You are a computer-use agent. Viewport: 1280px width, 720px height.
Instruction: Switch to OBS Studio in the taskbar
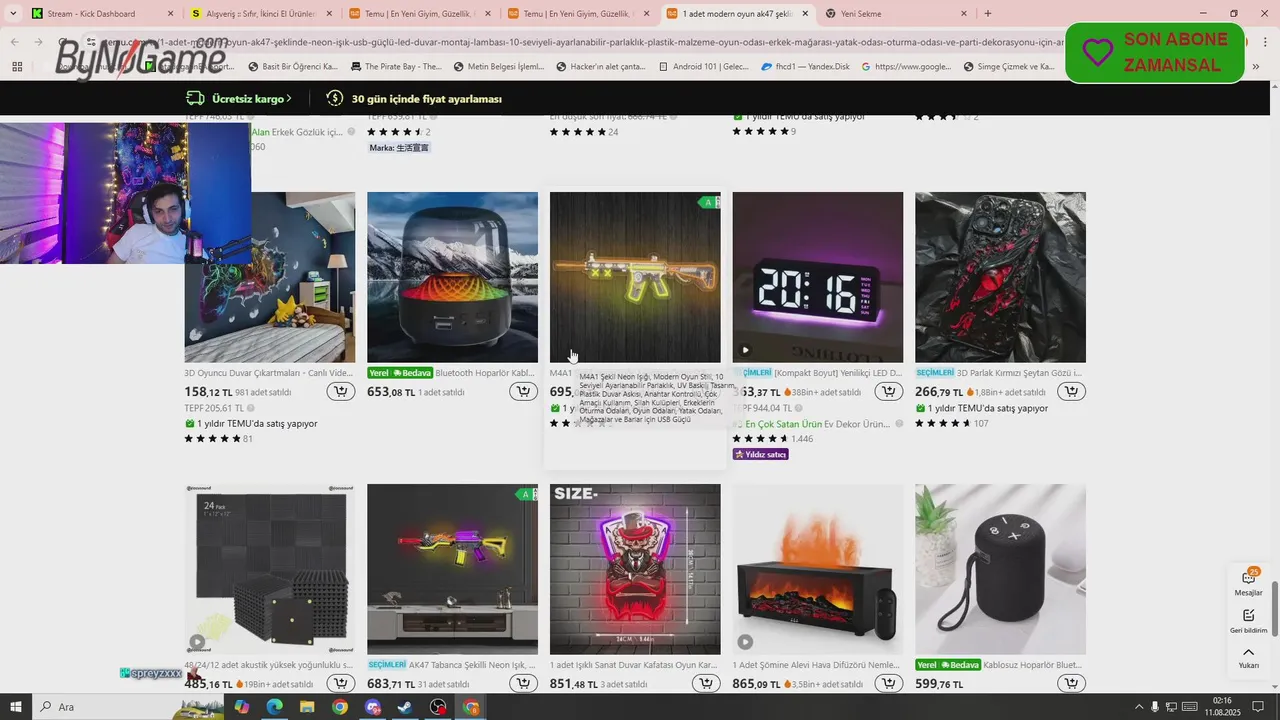click(x=438, y=707)
